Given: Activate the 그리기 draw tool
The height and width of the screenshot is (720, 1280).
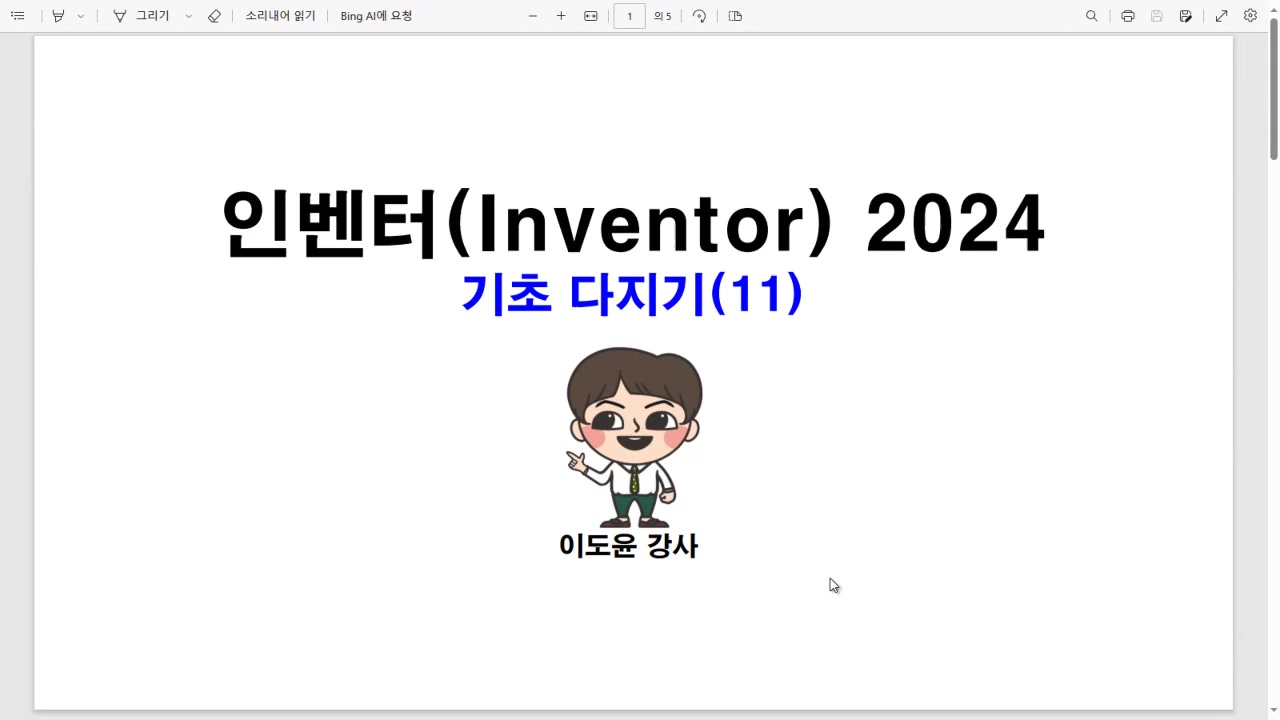Looking at the screenshot, I should tap(141, 16).
